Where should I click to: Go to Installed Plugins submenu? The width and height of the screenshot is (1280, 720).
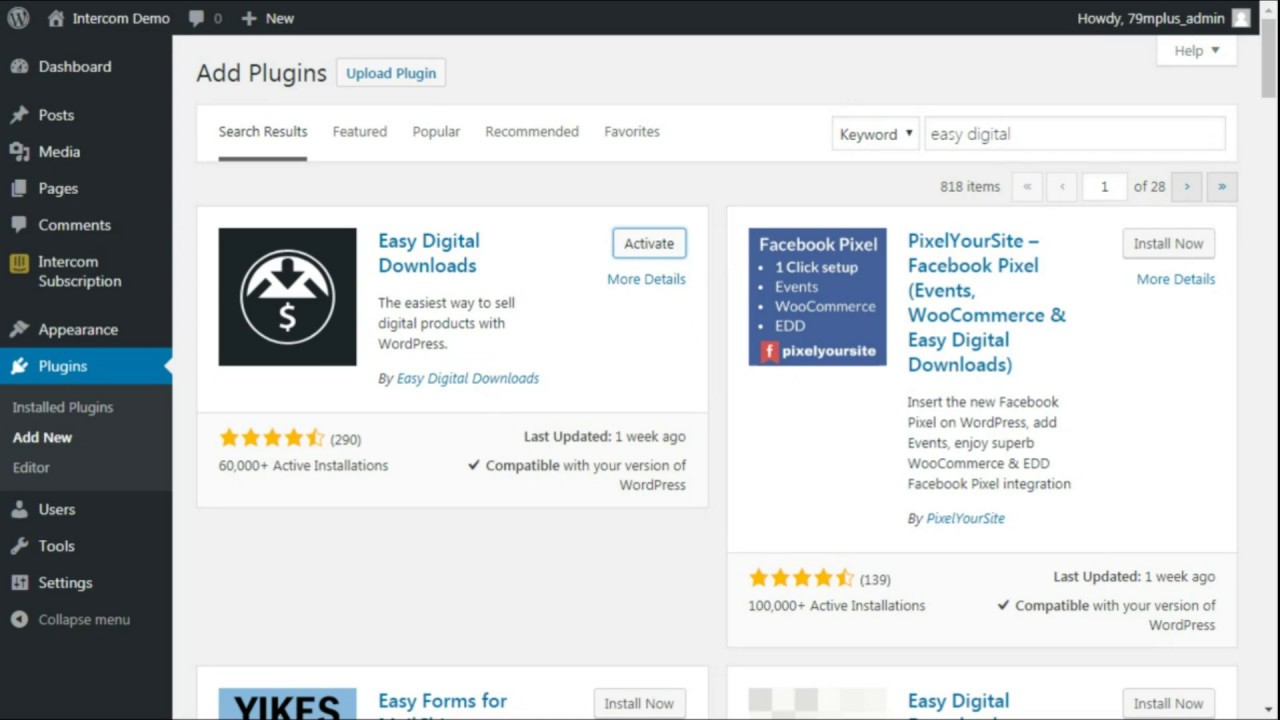63,407
